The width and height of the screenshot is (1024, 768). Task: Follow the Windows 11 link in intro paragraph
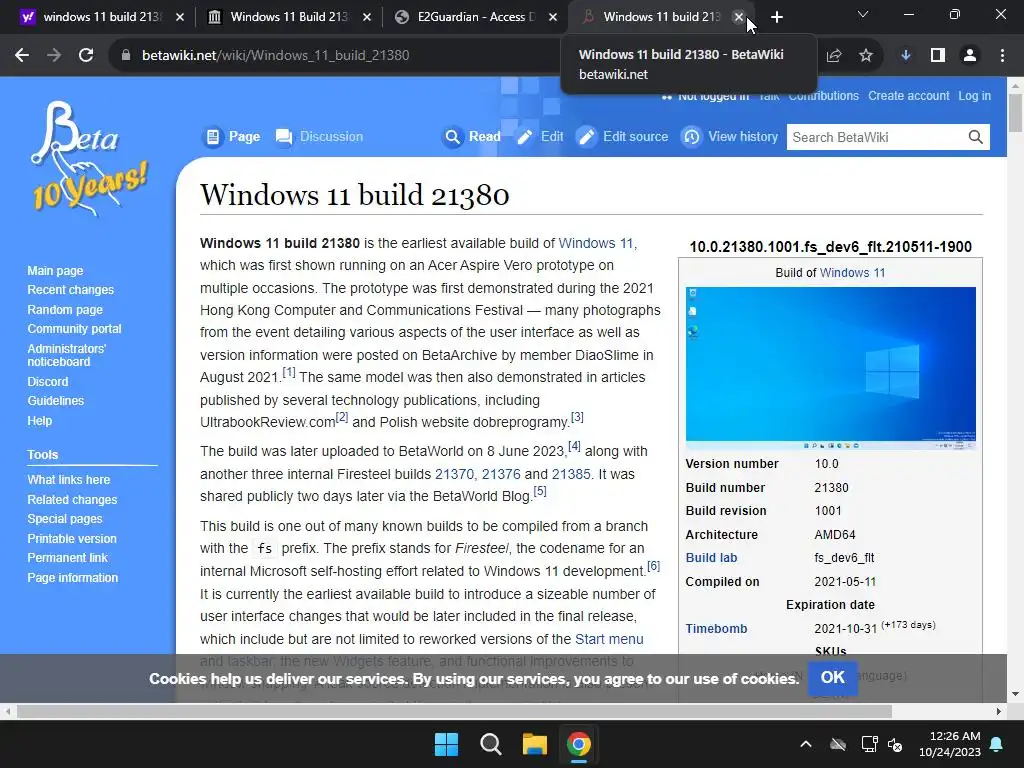[596, 244]
